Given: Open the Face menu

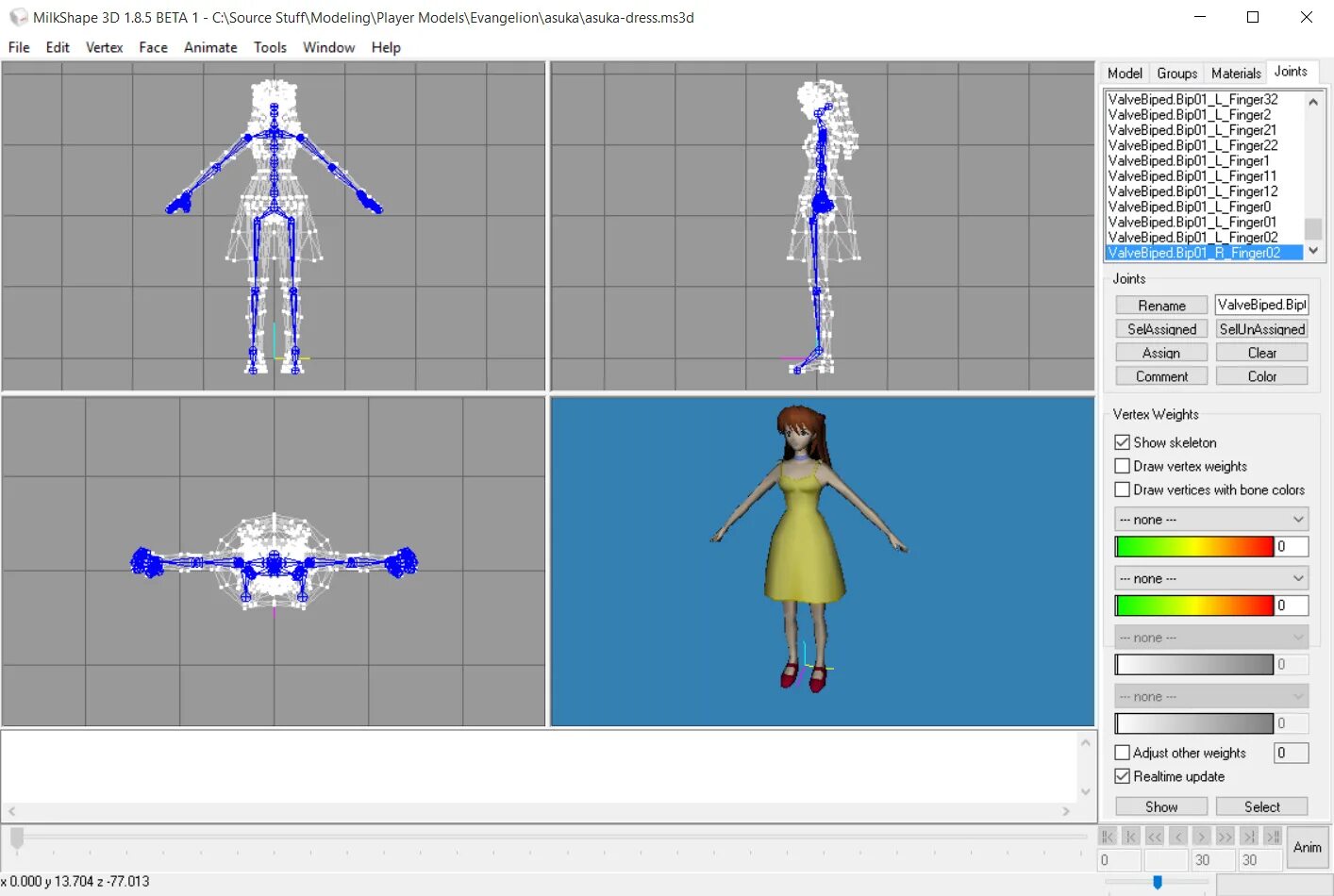Looking at the screenshot, I should click(x=153, y=47).
